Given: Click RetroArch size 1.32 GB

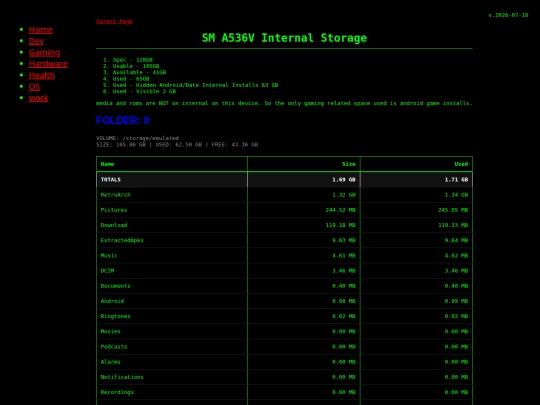Looking at the screenshot, I should (x=344, y=195).
